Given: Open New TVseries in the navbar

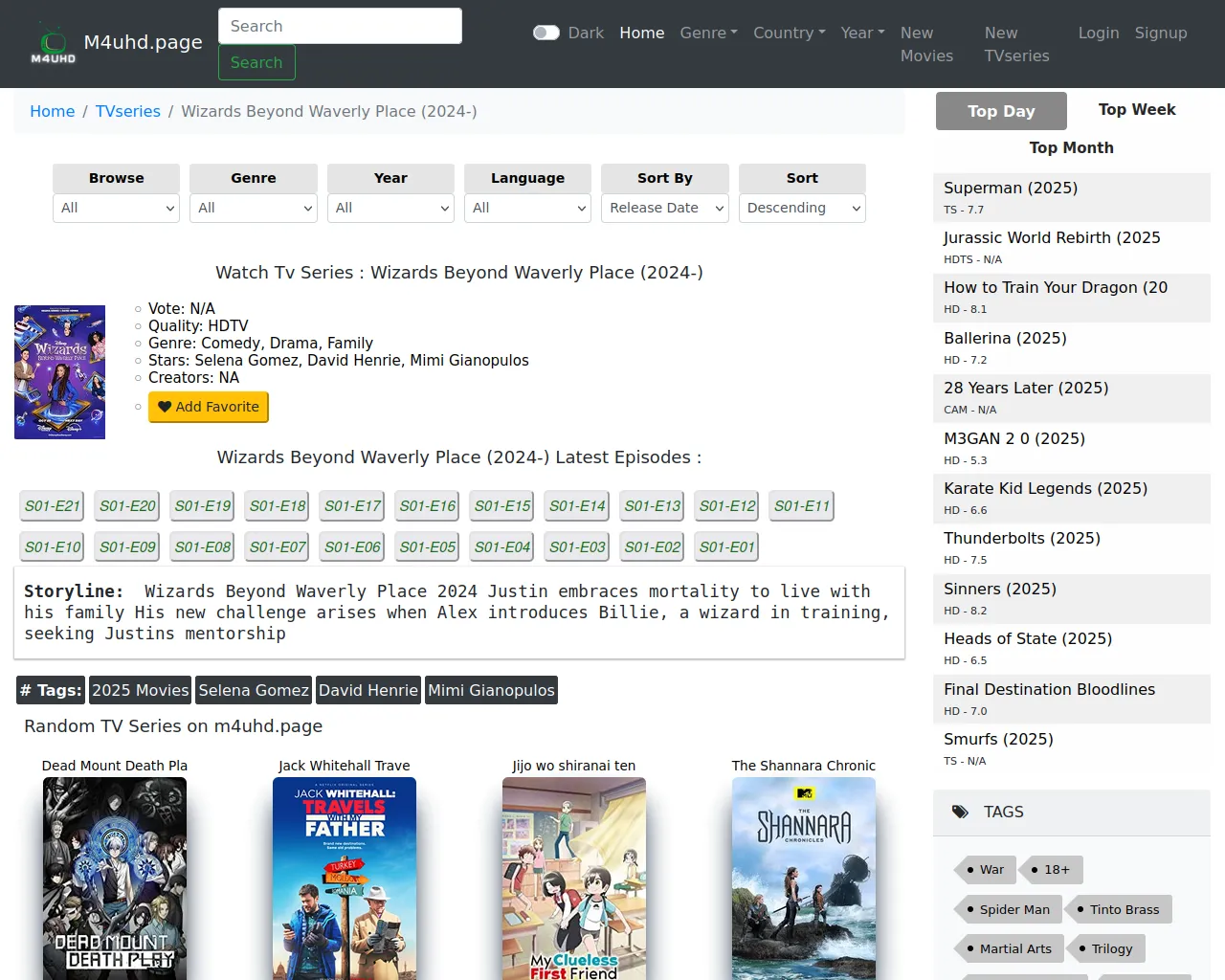Looking at the screenshot, I should point(1017,44).
